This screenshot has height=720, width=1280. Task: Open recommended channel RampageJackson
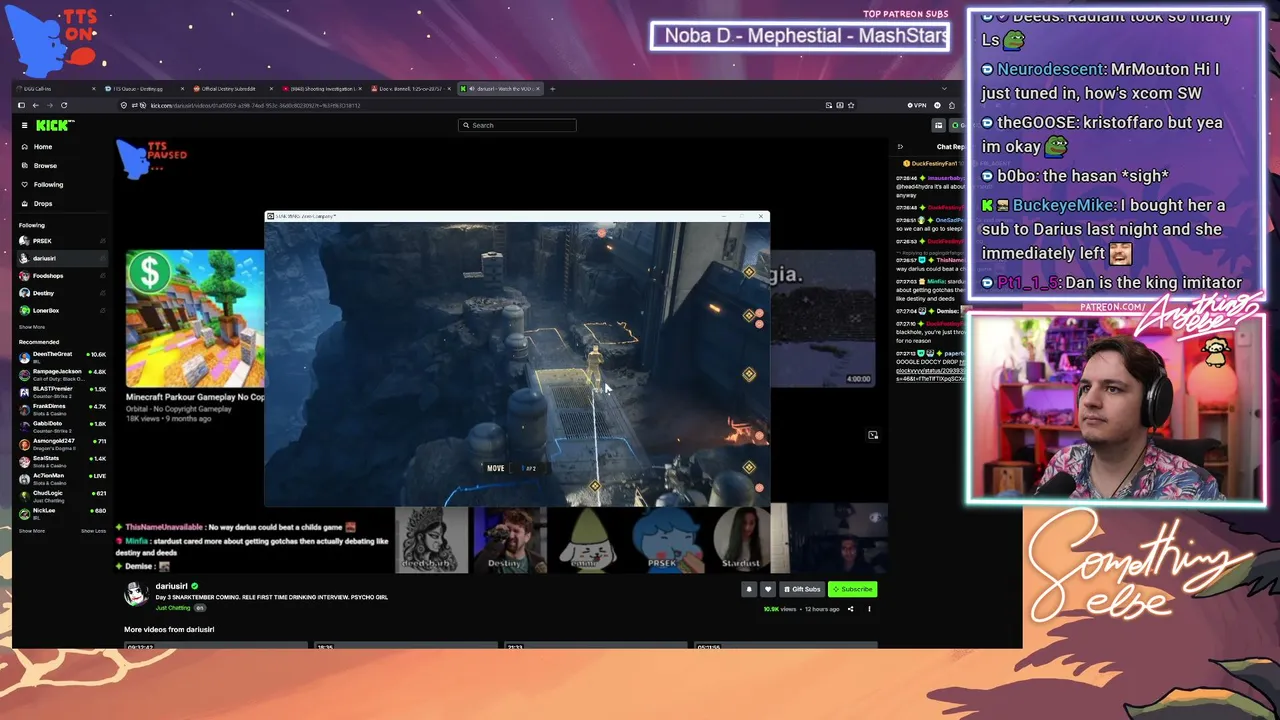[62, 373]
